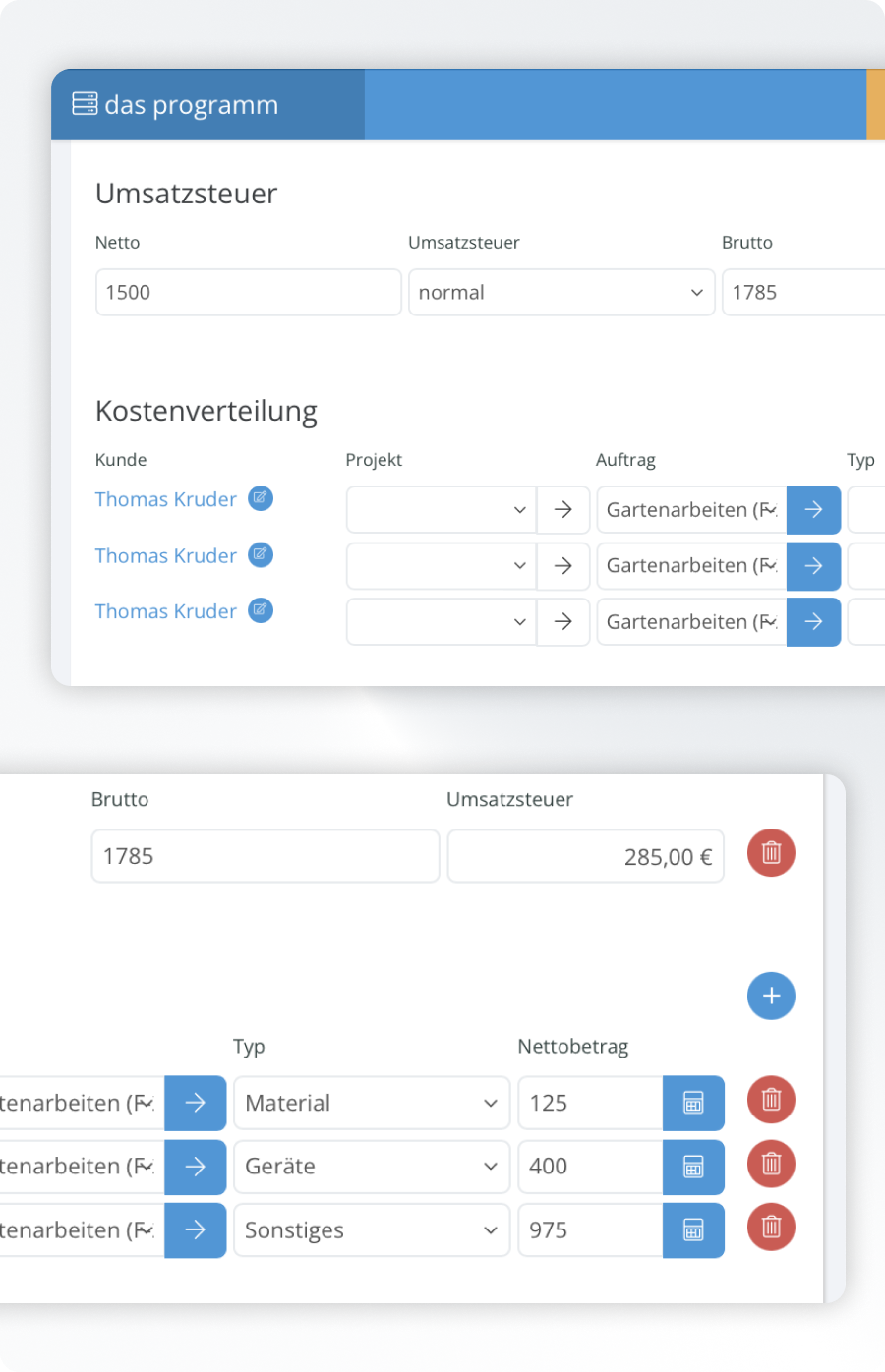Click blue arrow left of Material dropdown
The image size is (885, 1372).
[196, 1103]
